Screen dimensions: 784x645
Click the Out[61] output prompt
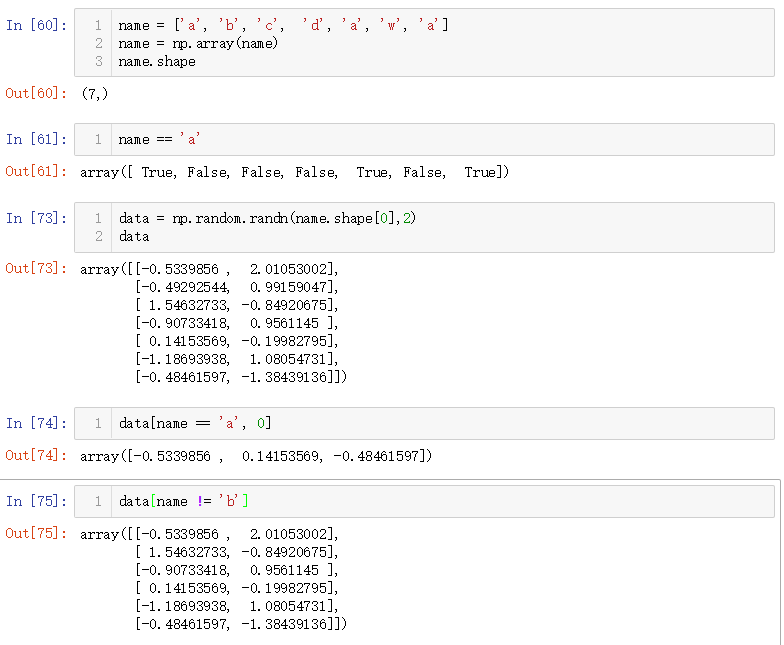tap(37, 171)
